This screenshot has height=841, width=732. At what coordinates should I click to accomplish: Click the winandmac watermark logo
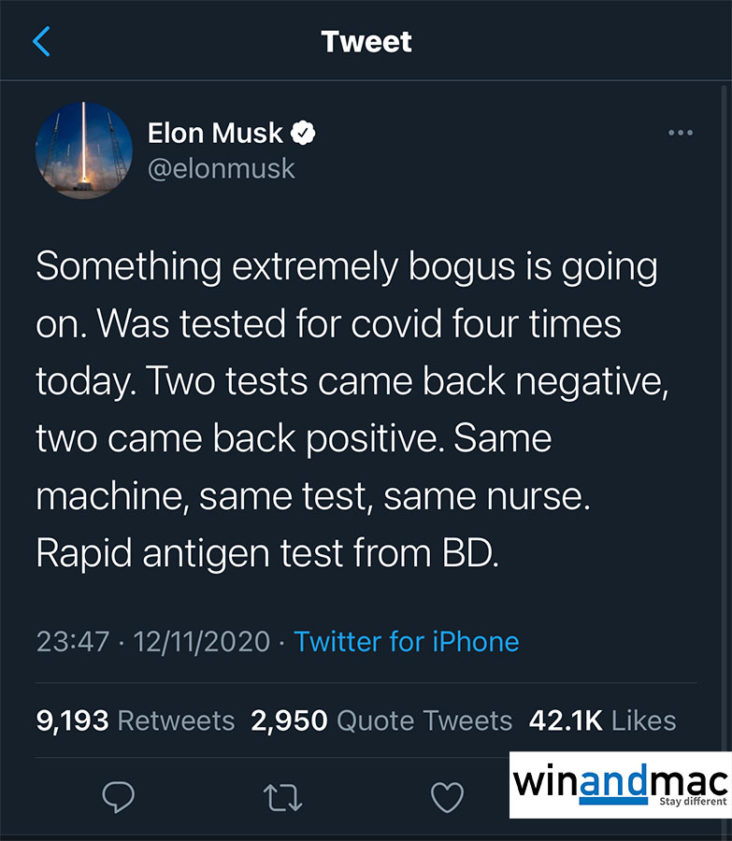[x=620, y=780]
